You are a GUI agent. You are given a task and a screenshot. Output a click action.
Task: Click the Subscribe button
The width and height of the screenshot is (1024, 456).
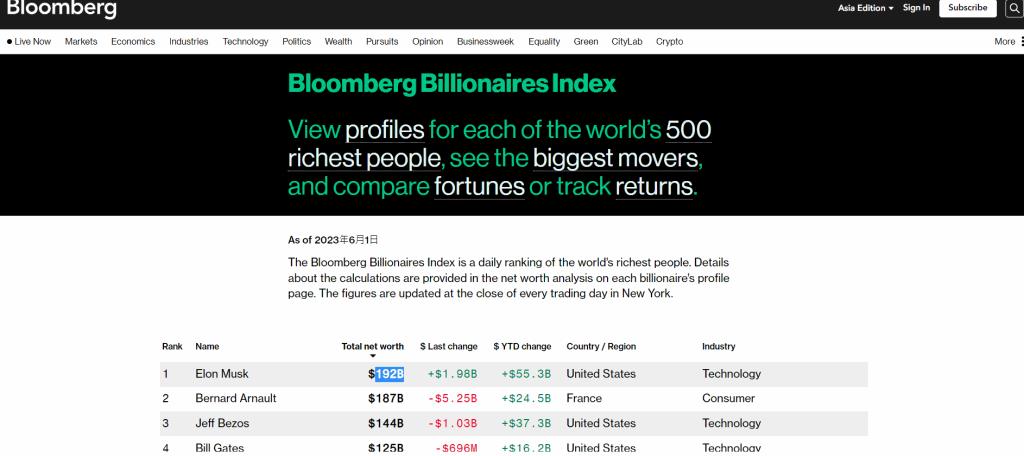[967, 8]
